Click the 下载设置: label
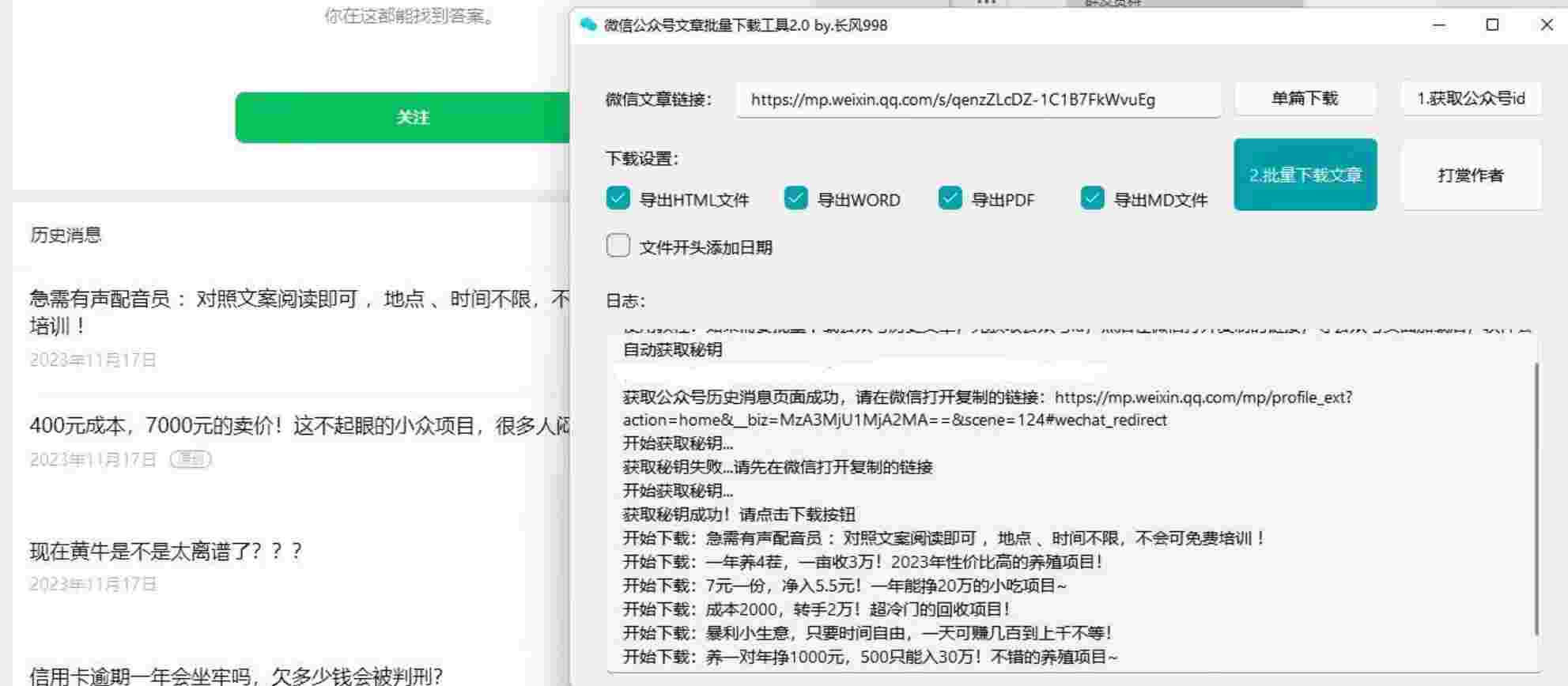Image resolution: width=1568 pixels, height=686 pixels. pos(643,158)
